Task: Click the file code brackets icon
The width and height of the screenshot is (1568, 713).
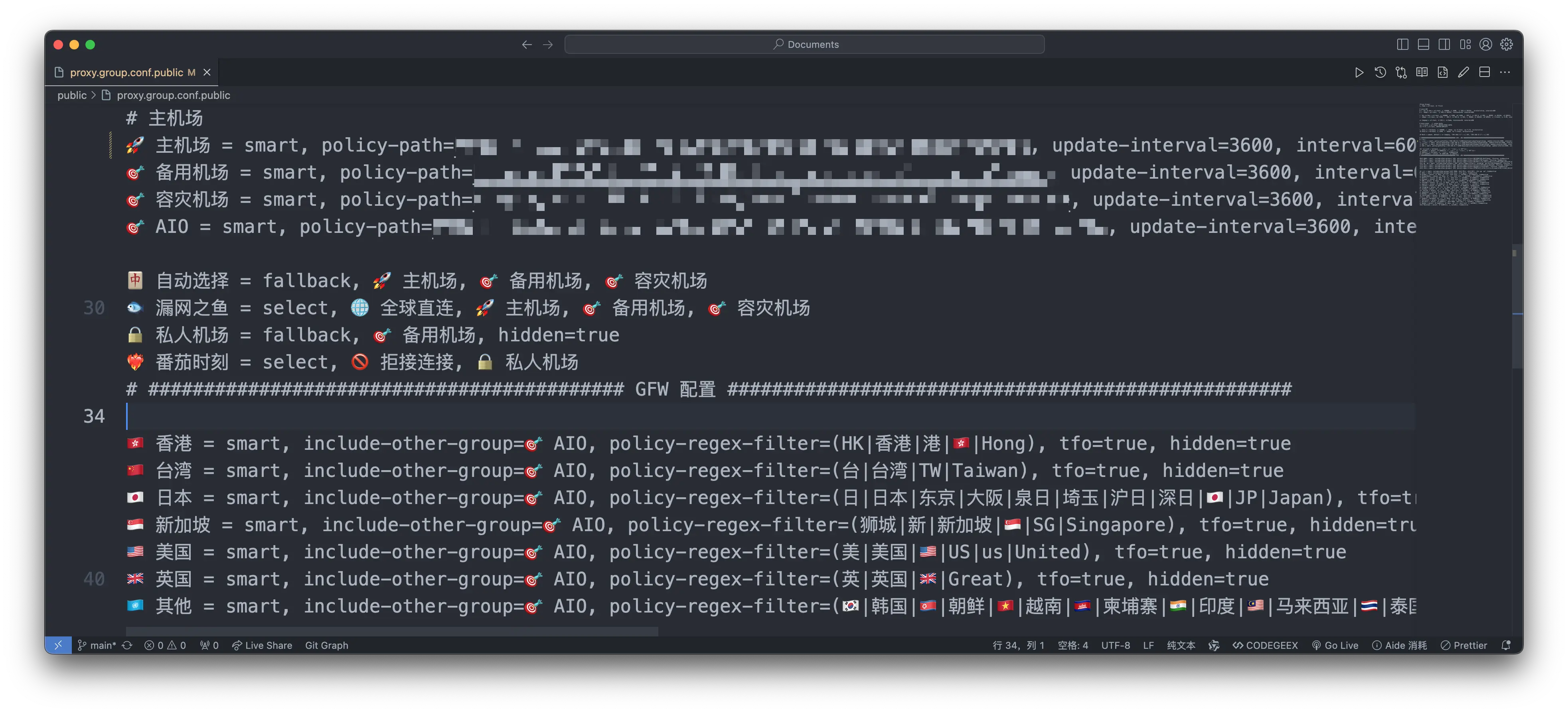Action: [x=1443, y=73]
